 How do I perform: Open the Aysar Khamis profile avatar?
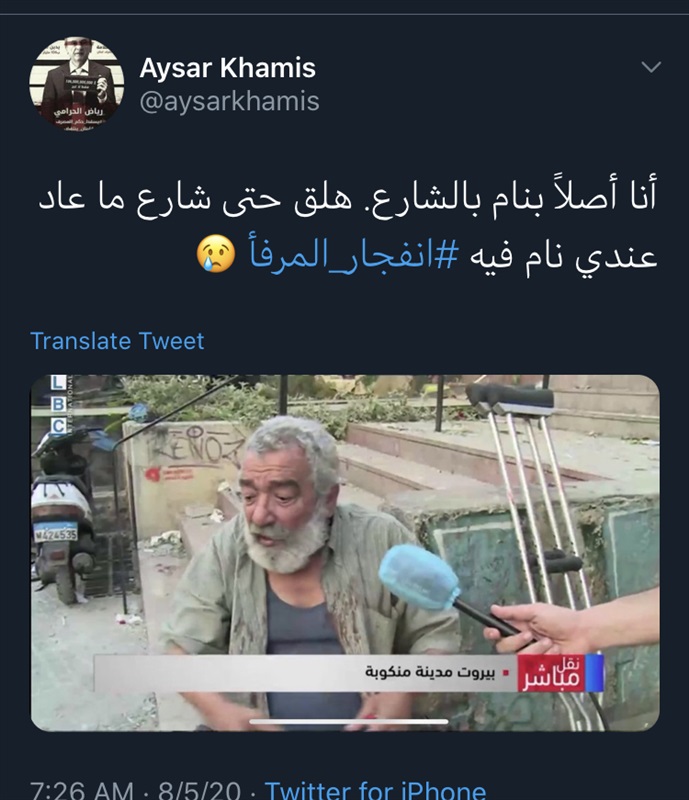(77, 84)
